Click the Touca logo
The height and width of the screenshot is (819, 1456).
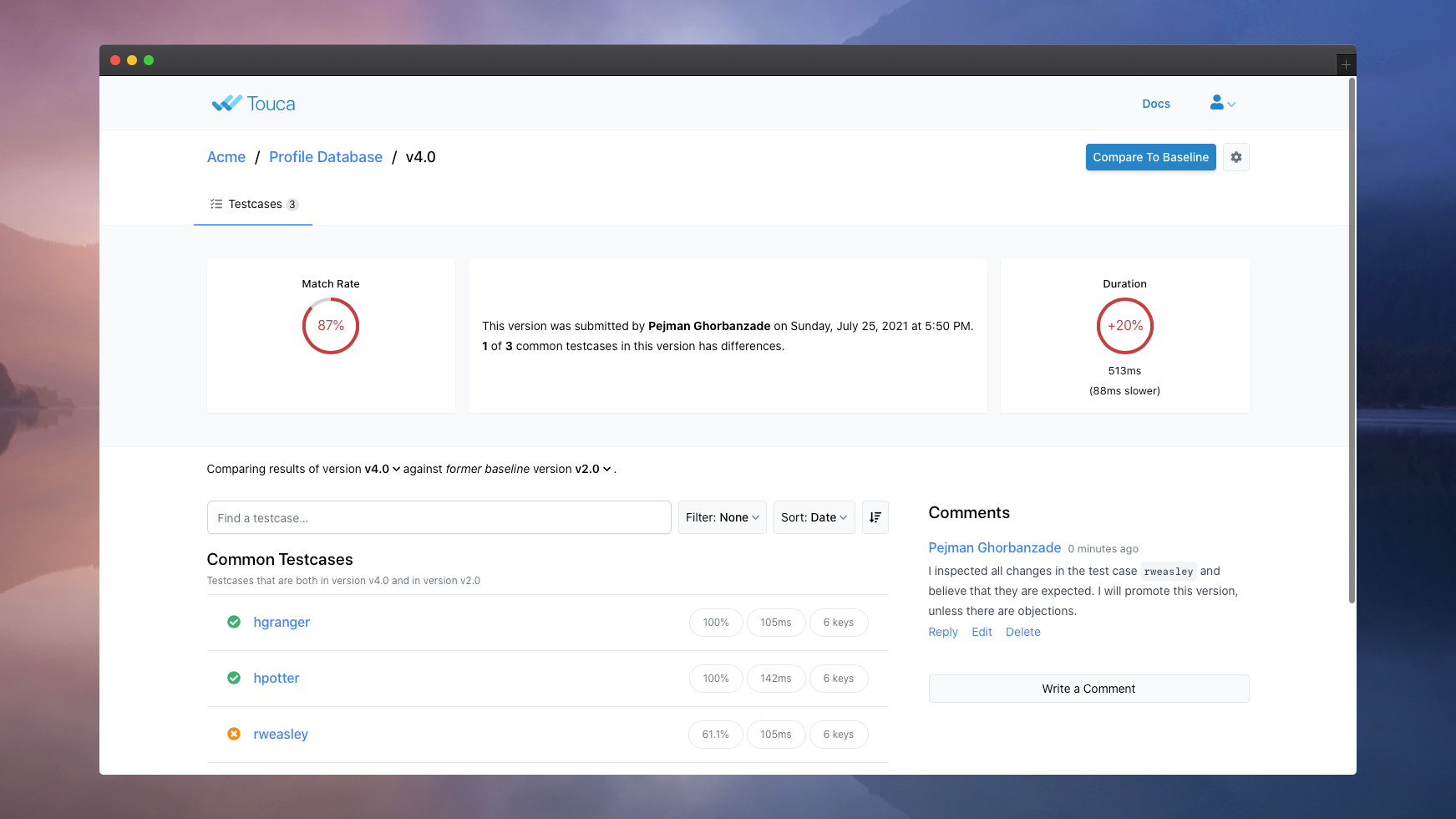253,104
